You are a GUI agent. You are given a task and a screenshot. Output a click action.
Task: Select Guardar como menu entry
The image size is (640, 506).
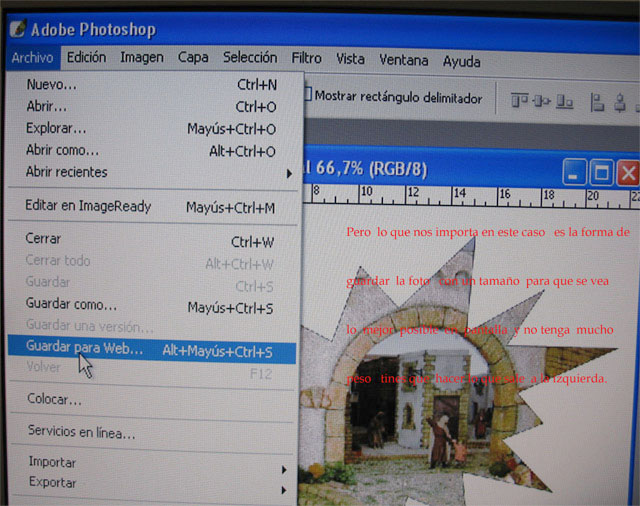click(x=71, y=305)
